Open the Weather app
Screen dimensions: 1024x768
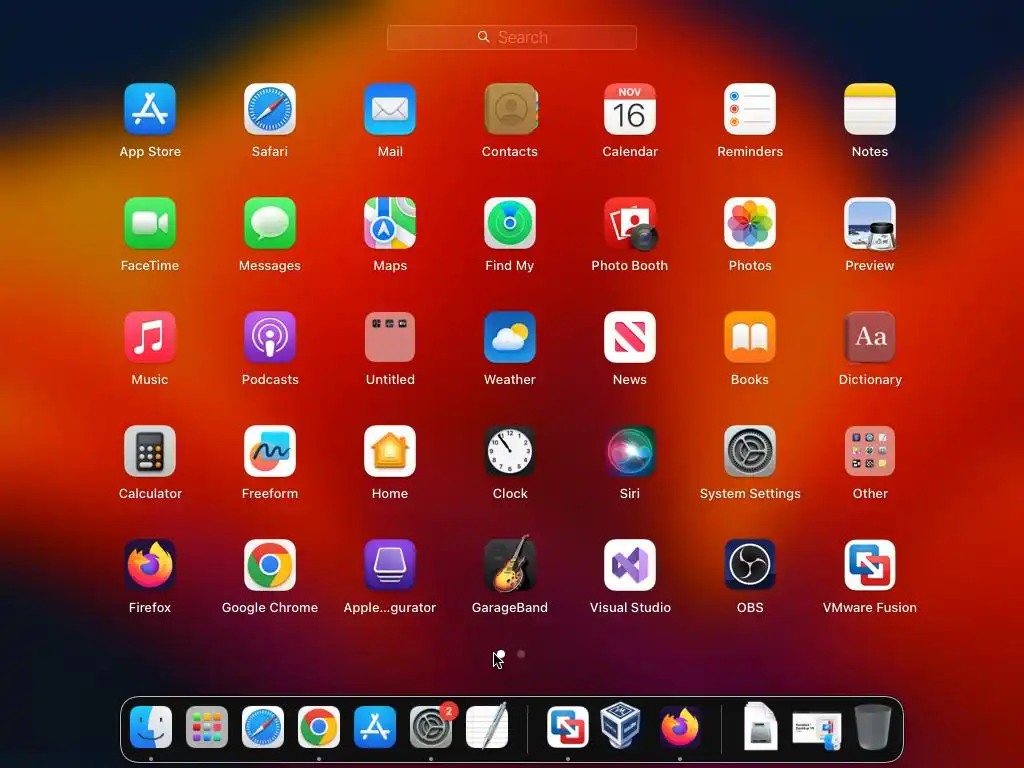[510, 337]
